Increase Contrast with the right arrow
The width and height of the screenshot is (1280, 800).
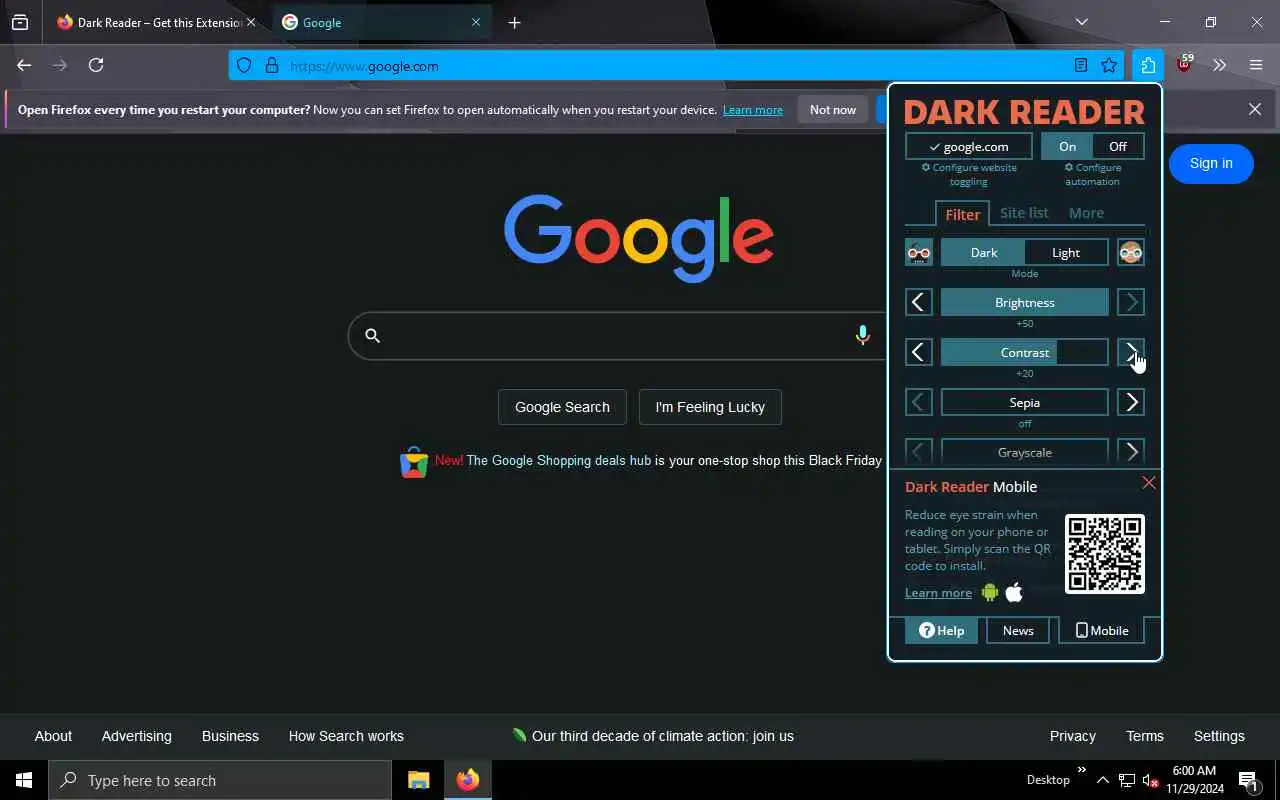[1131, 352]
